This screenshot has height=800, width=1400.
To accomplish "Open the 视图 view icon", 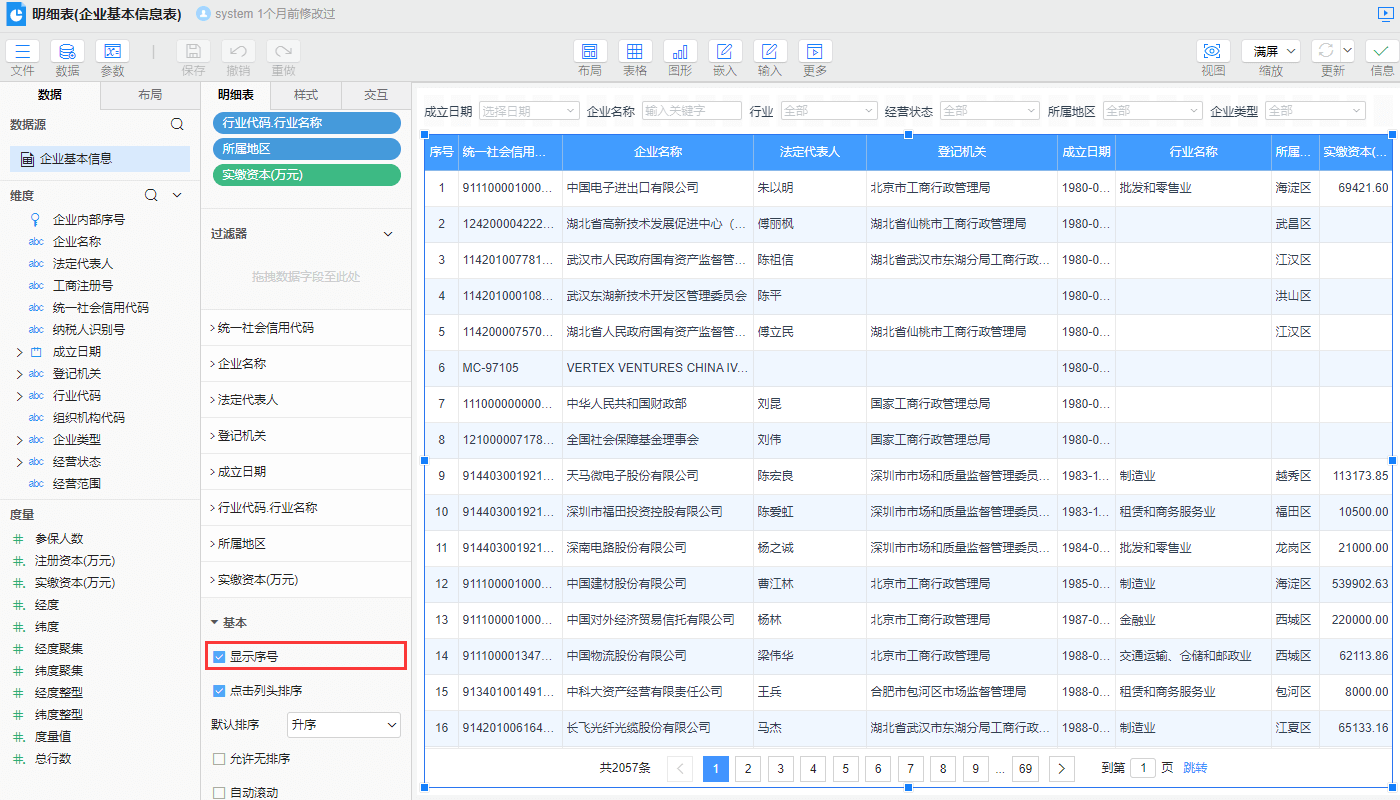I will coord(1213,52).
